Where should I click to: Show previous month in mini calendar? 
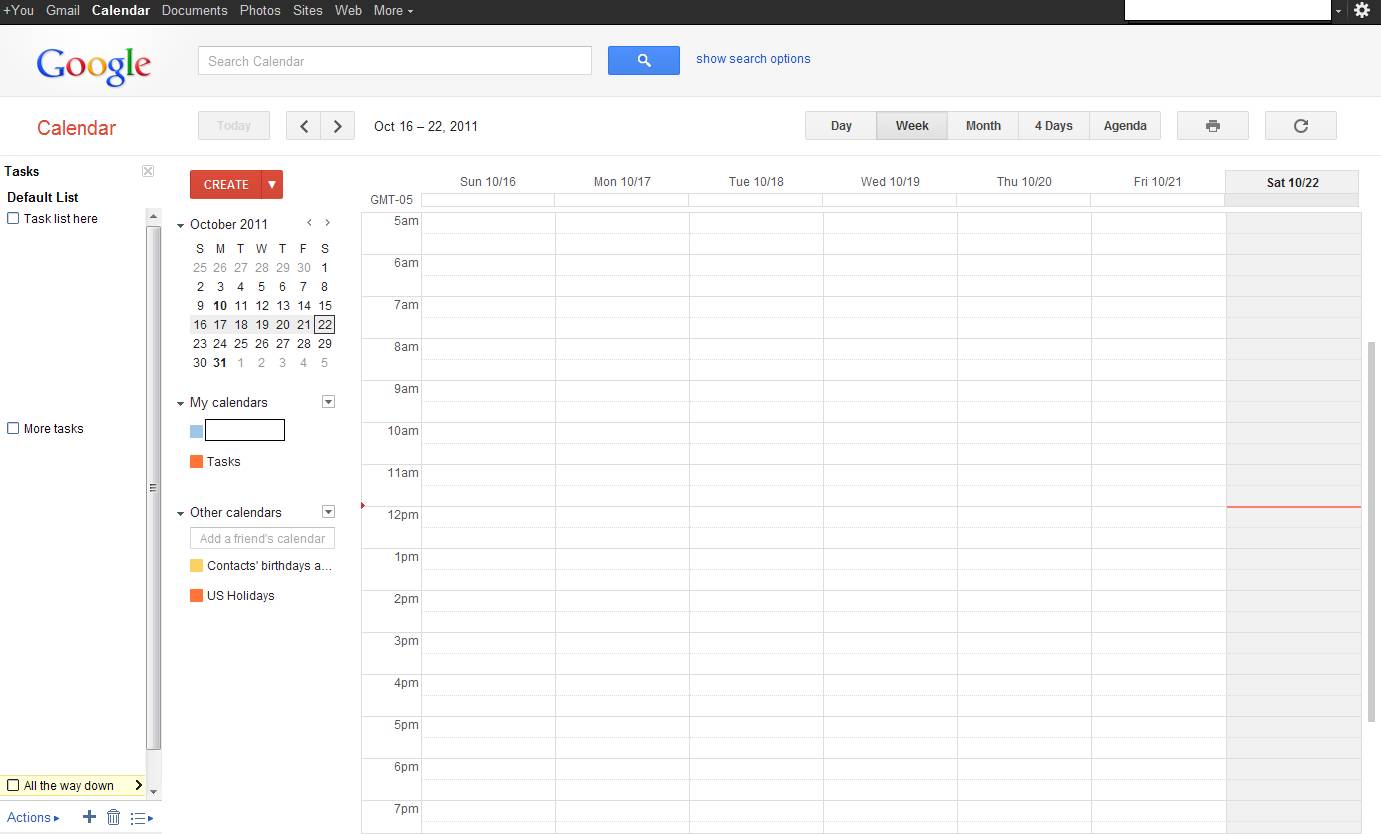tap(310, 223)
